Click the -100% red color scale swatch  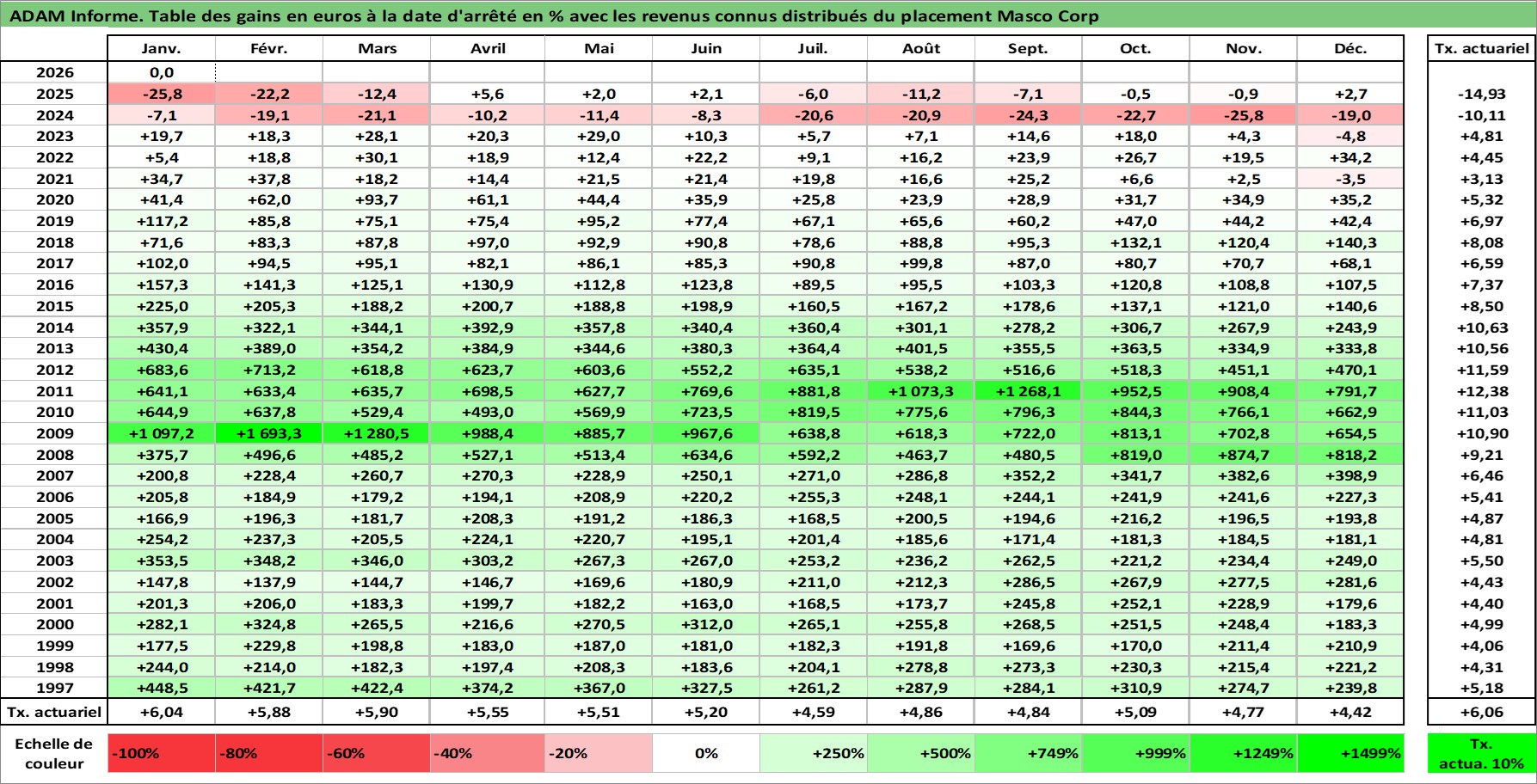162,753
